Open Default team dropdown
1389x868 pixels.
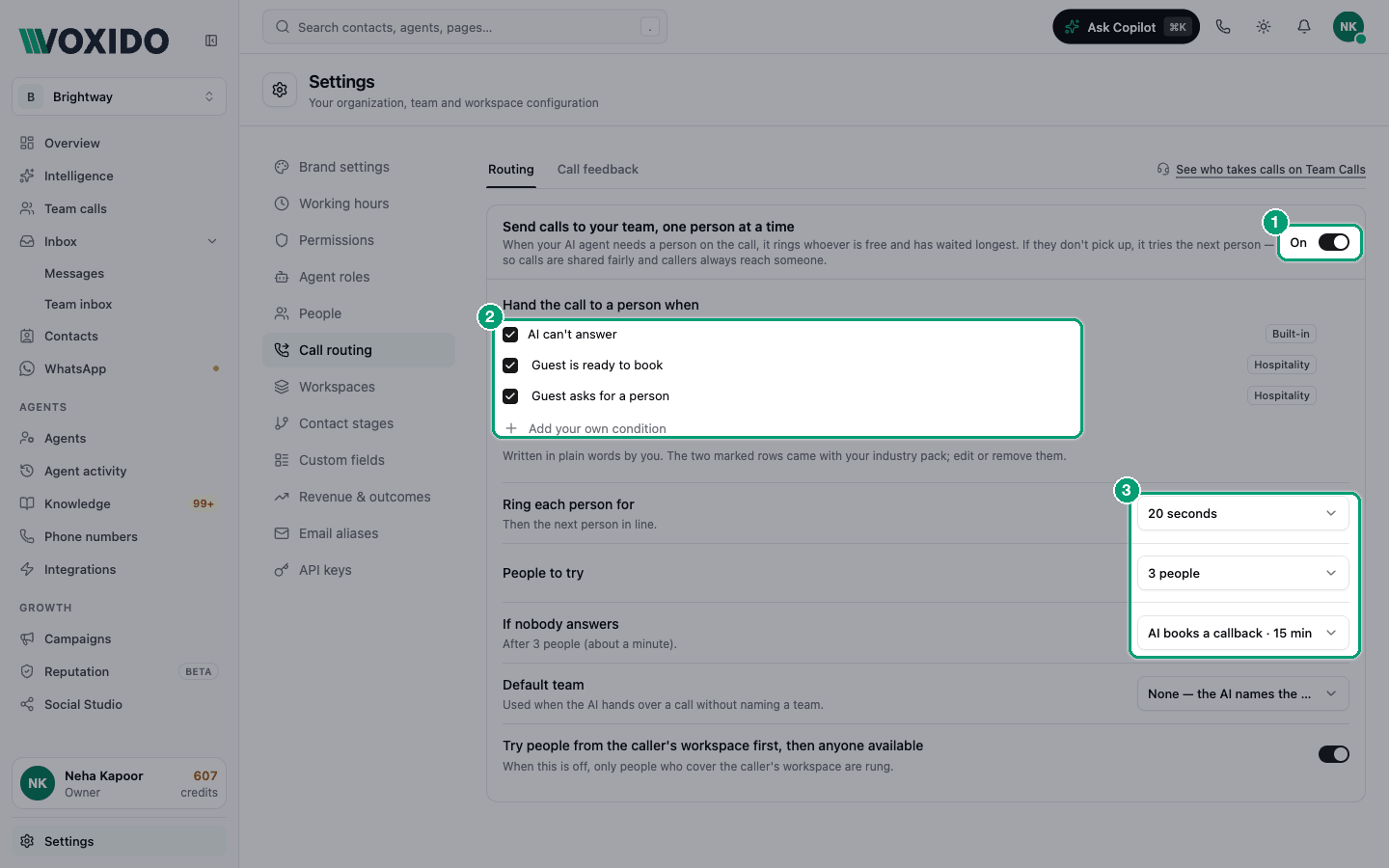pyautogui.click(x=1242, y=693)
